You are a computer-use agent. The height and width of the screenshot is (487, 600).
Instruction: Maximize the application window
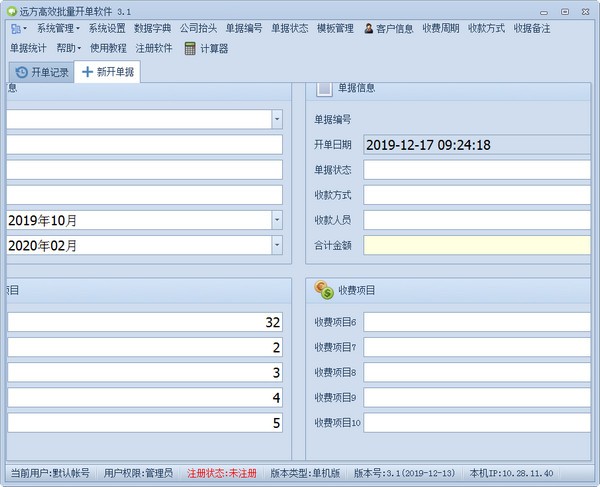(565, 12)
